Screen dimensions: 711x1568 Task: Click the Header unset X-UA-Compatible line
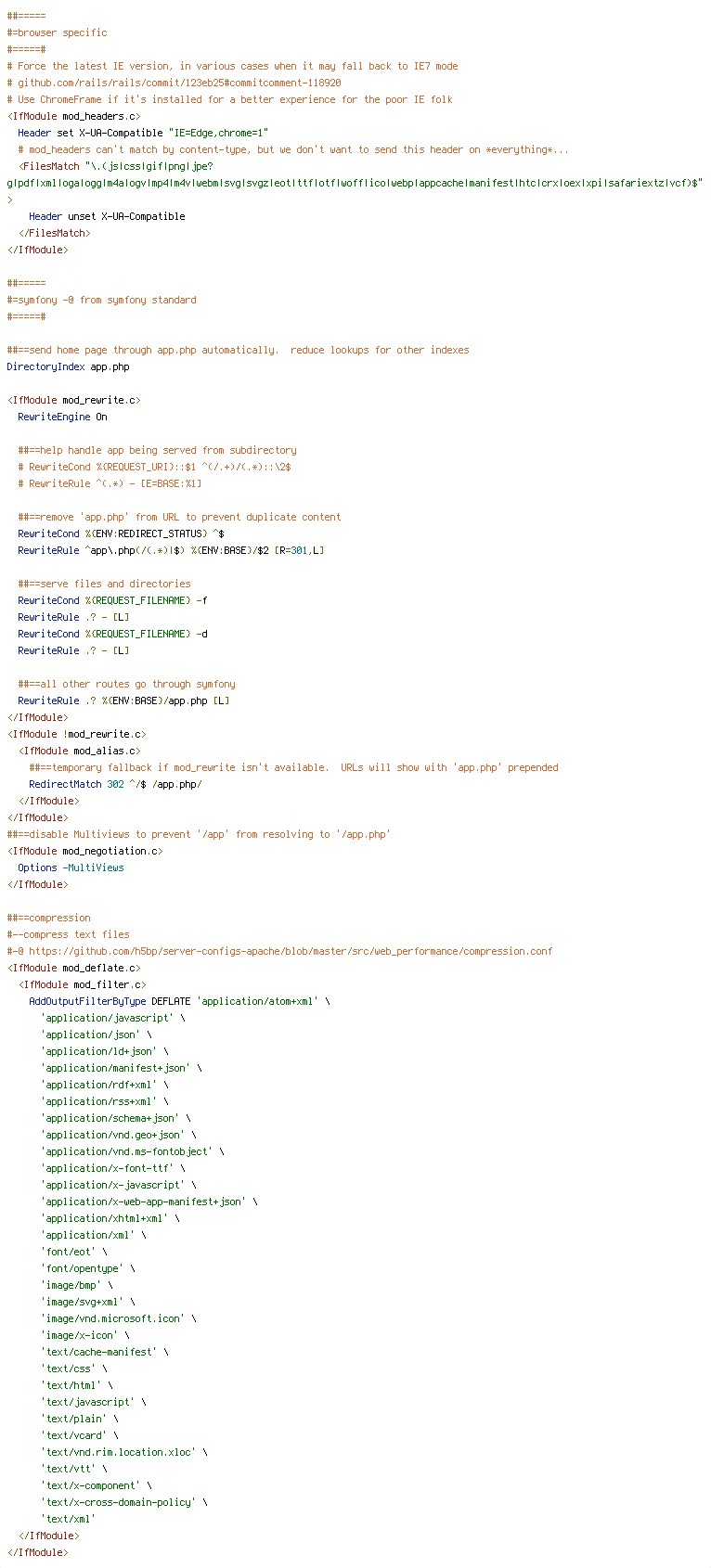click(x=107, y=216)
